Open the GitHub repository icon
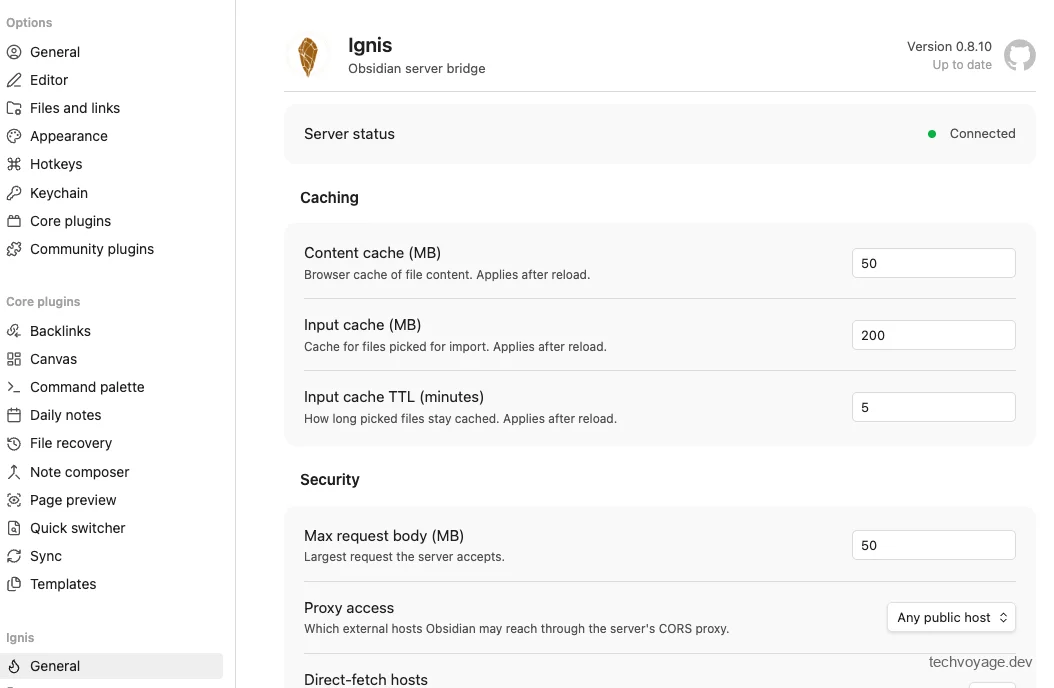1054x688 pixels. click(x=1020, y=55)
